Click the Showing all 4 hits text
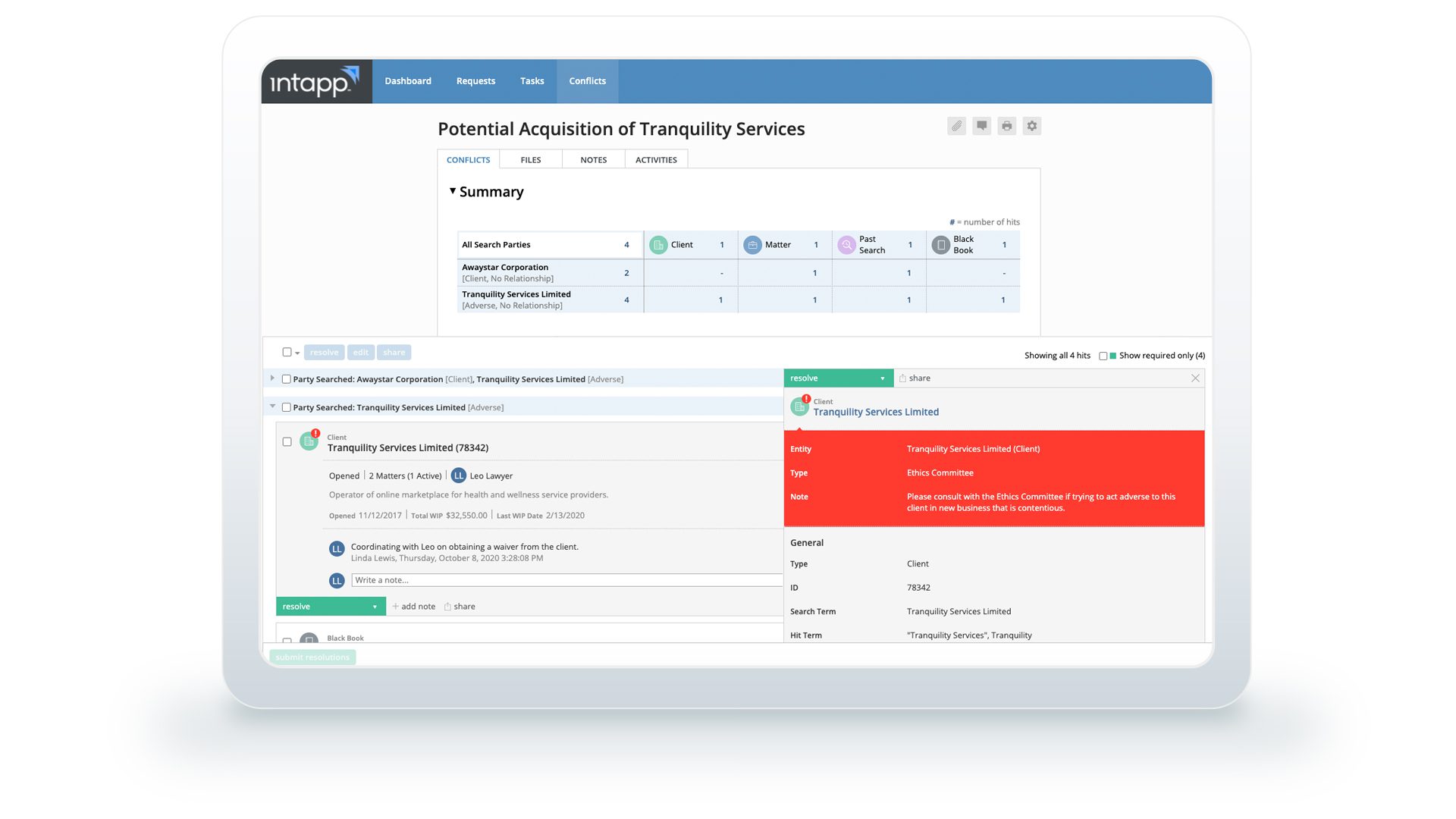1456x819 pixels. pyautogui.click(x=1057, y=356)
